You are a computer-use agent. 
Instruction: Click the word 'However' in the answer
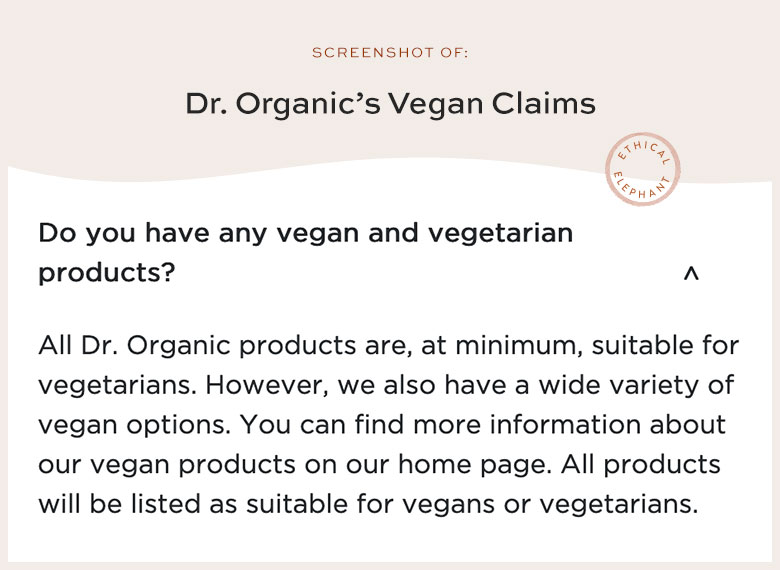[267, 385]
